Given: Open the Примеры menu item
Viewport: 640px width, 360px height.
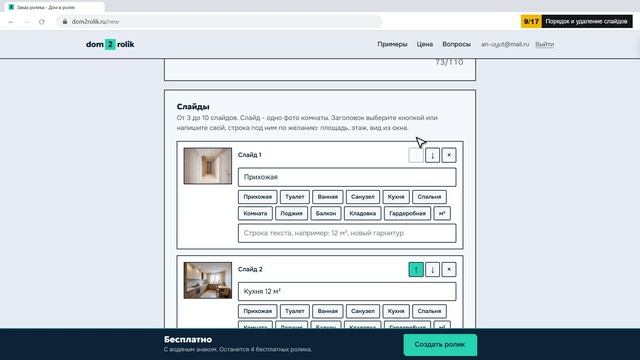Looking at the screenshot, I should (x=392, y=44).
